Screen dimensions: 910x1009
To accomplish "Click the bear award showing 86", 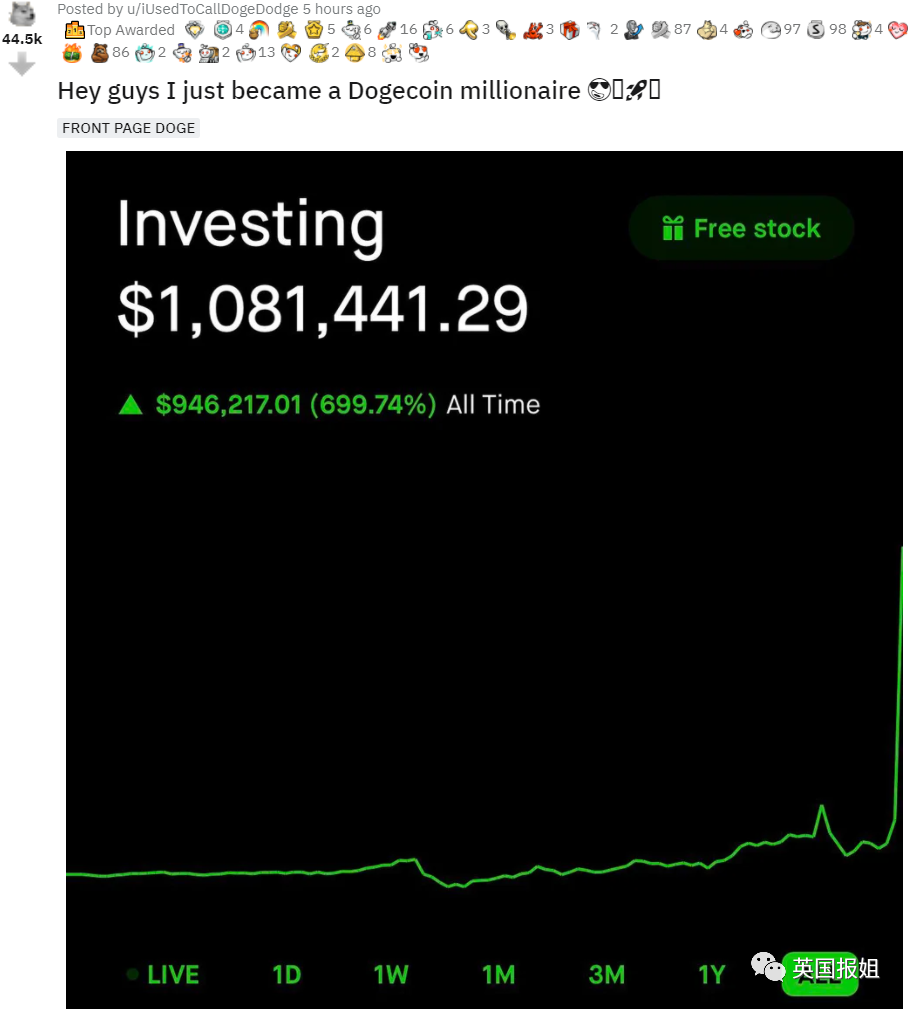I will point(100,53).
